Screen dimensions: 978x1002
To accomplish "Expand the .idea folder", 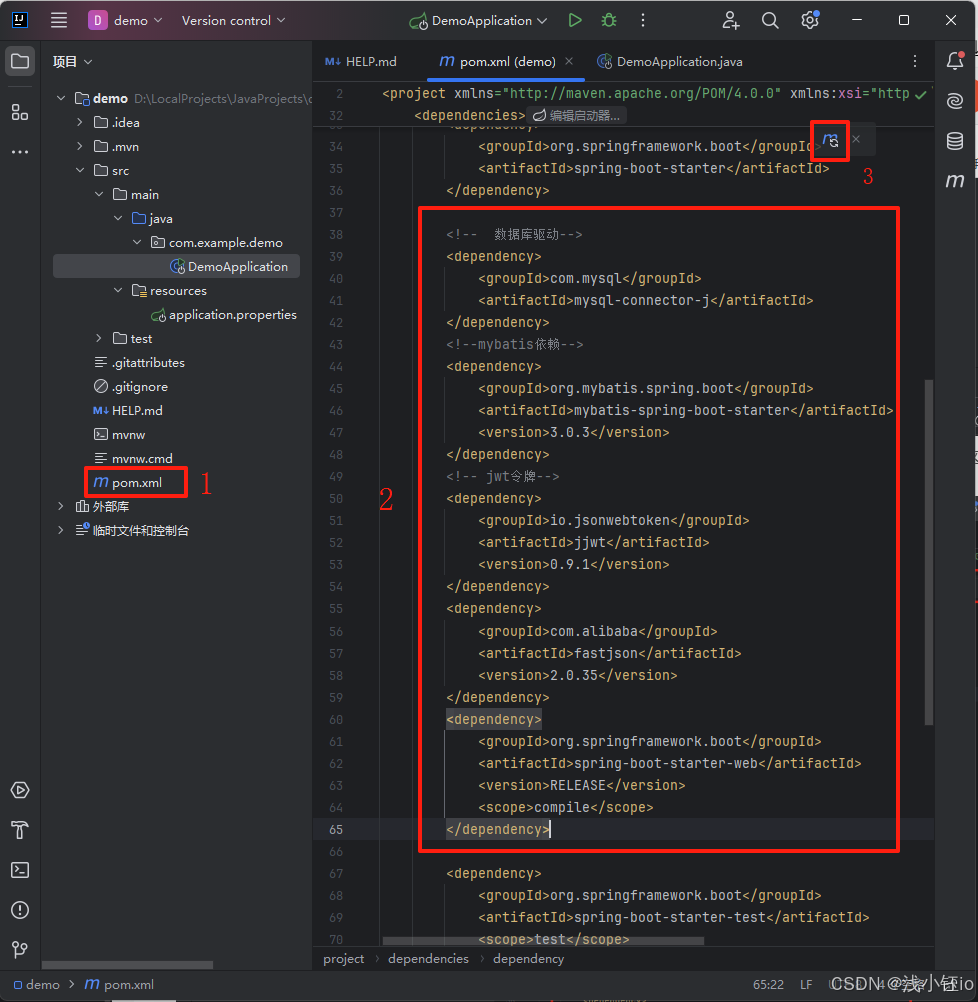I will coord(81,122).
